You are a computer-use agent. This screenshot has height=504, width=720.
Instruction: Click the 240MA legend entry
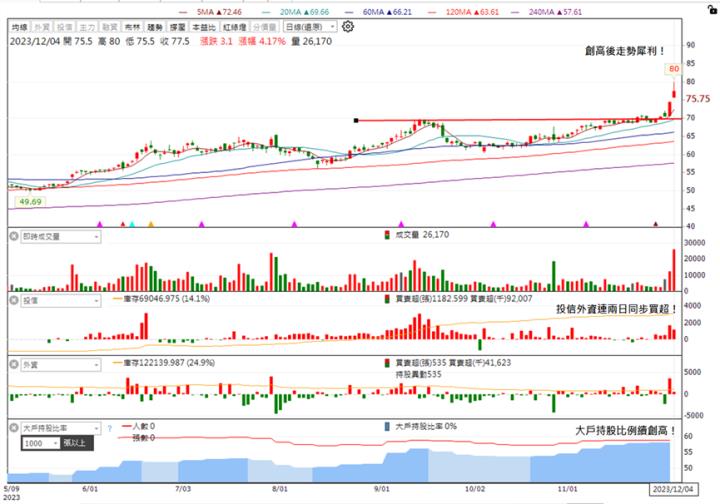pyautogui.click(x=546, y=12)
